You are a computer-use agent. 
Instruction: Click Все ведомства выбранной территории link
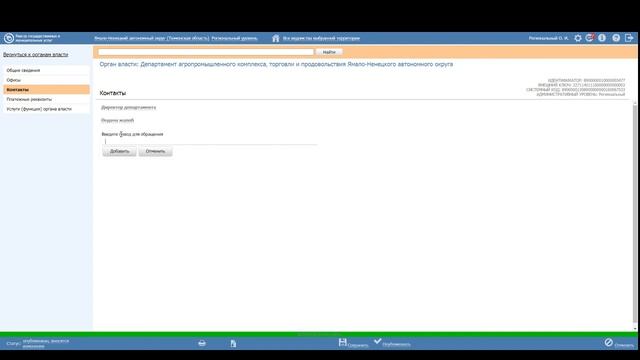coord(321,38)
